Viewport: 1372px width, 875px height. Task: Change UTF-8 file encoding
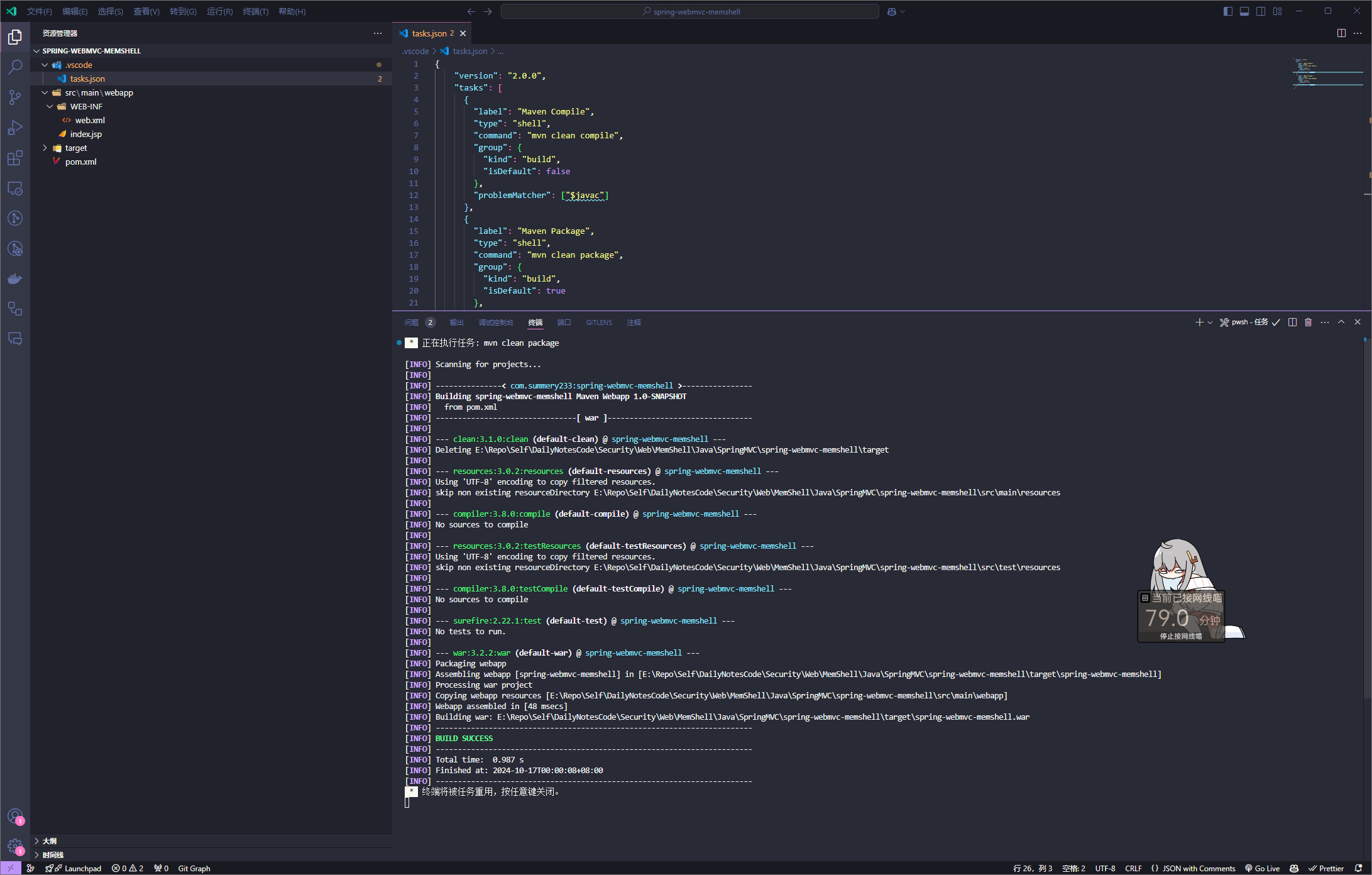pos(1105,868)
